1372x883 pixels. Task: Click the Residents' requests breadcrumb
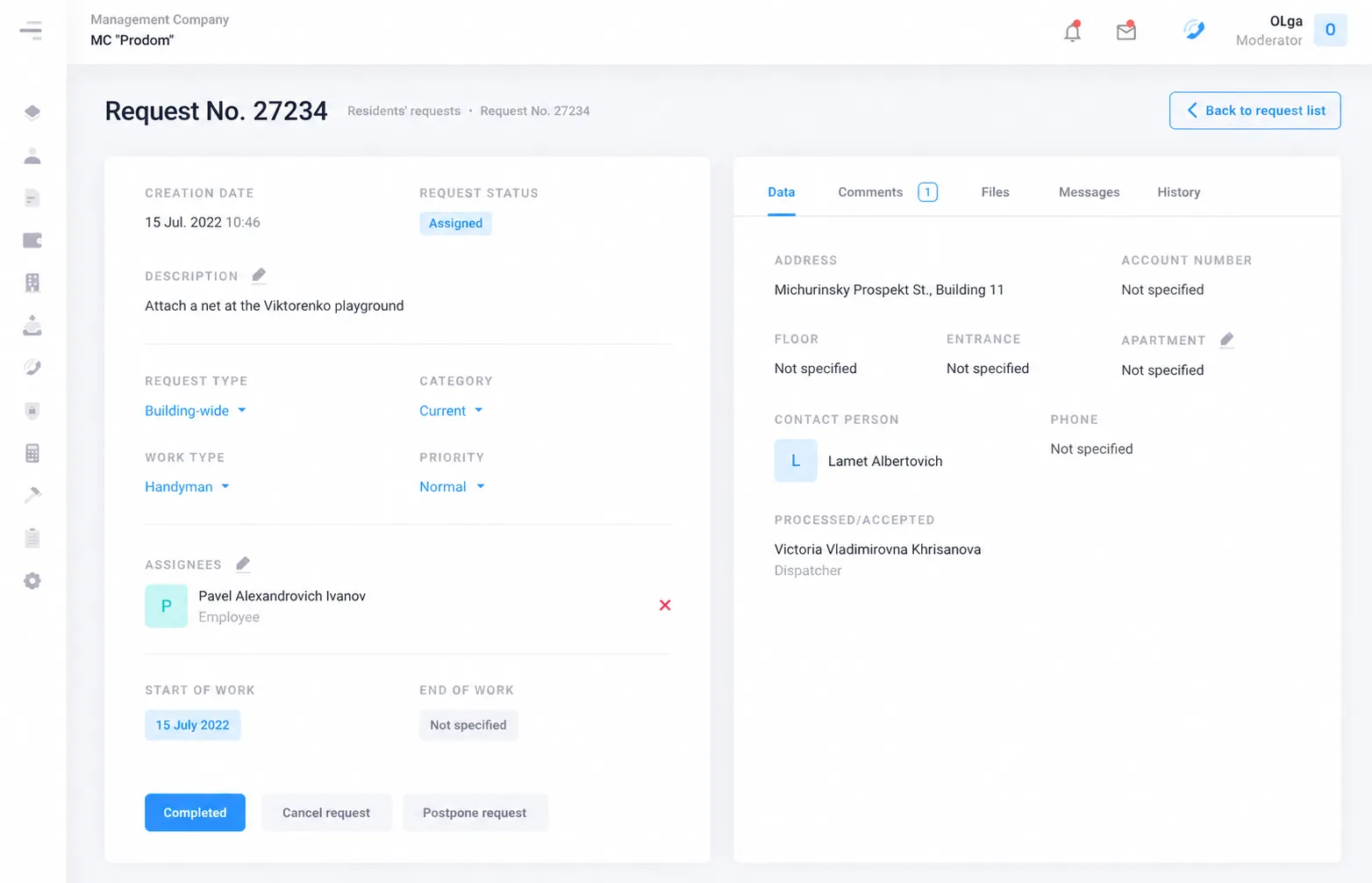(x=404, y=111)
